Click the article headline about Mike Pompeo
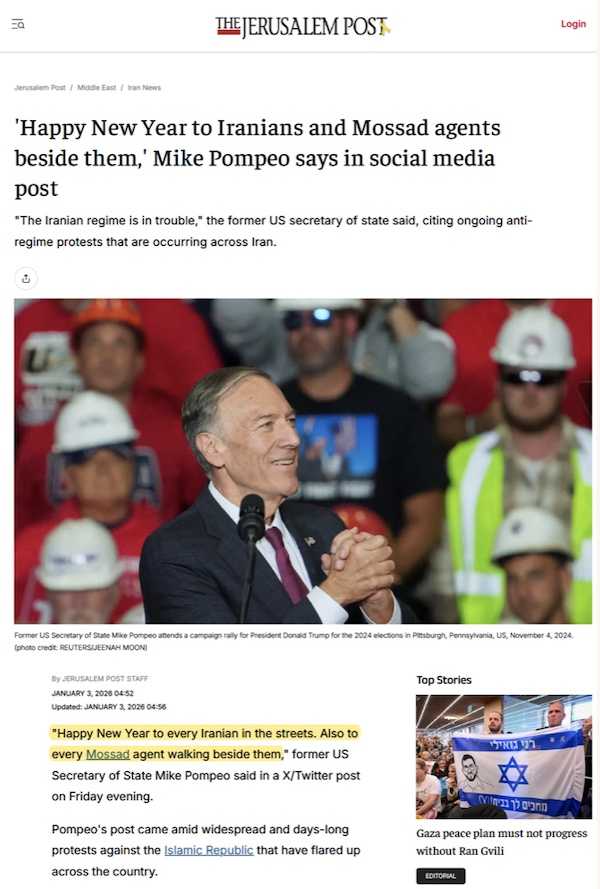Viewport: 600px width, 889px height. [x=257, y=158]
